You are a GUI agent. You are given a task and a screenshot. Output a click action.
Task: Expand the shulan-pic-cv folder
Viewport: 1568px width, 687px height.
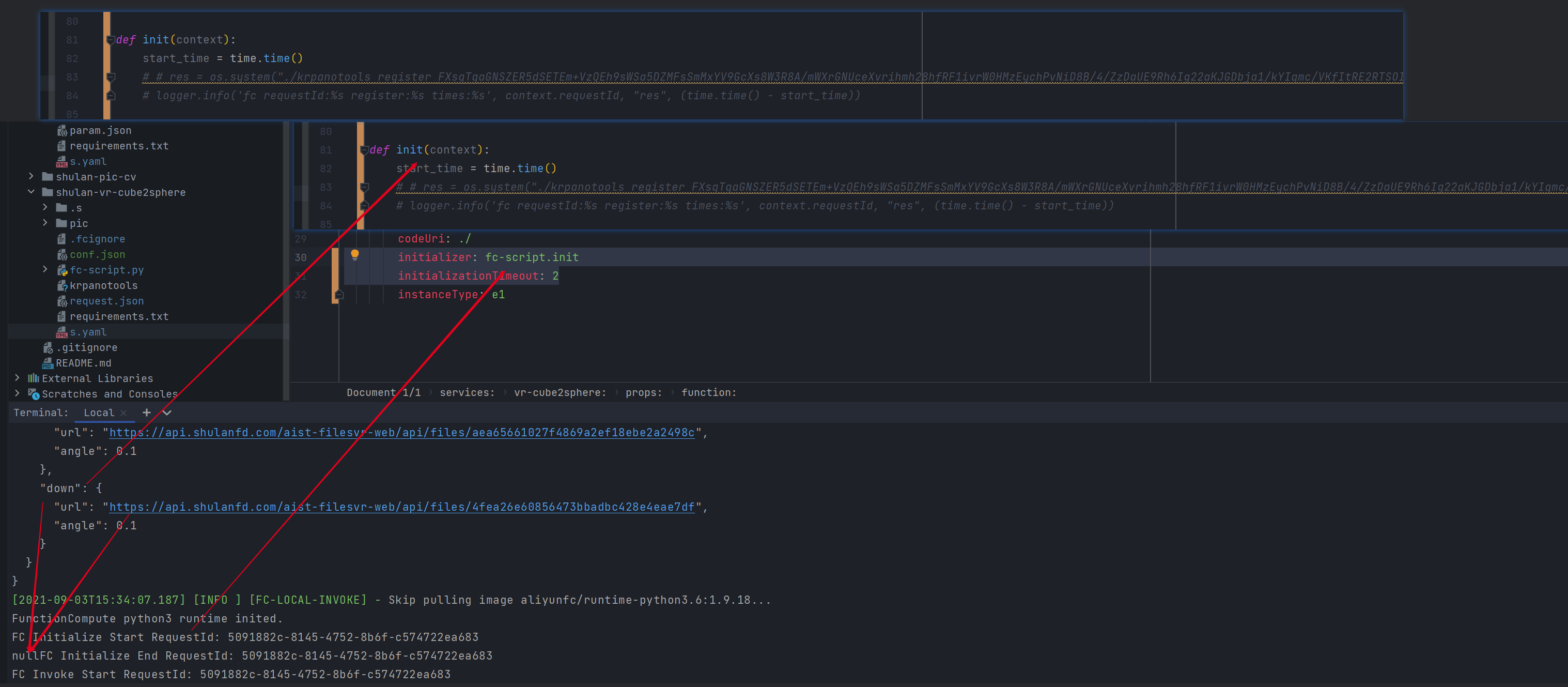(x=31, y=177)
